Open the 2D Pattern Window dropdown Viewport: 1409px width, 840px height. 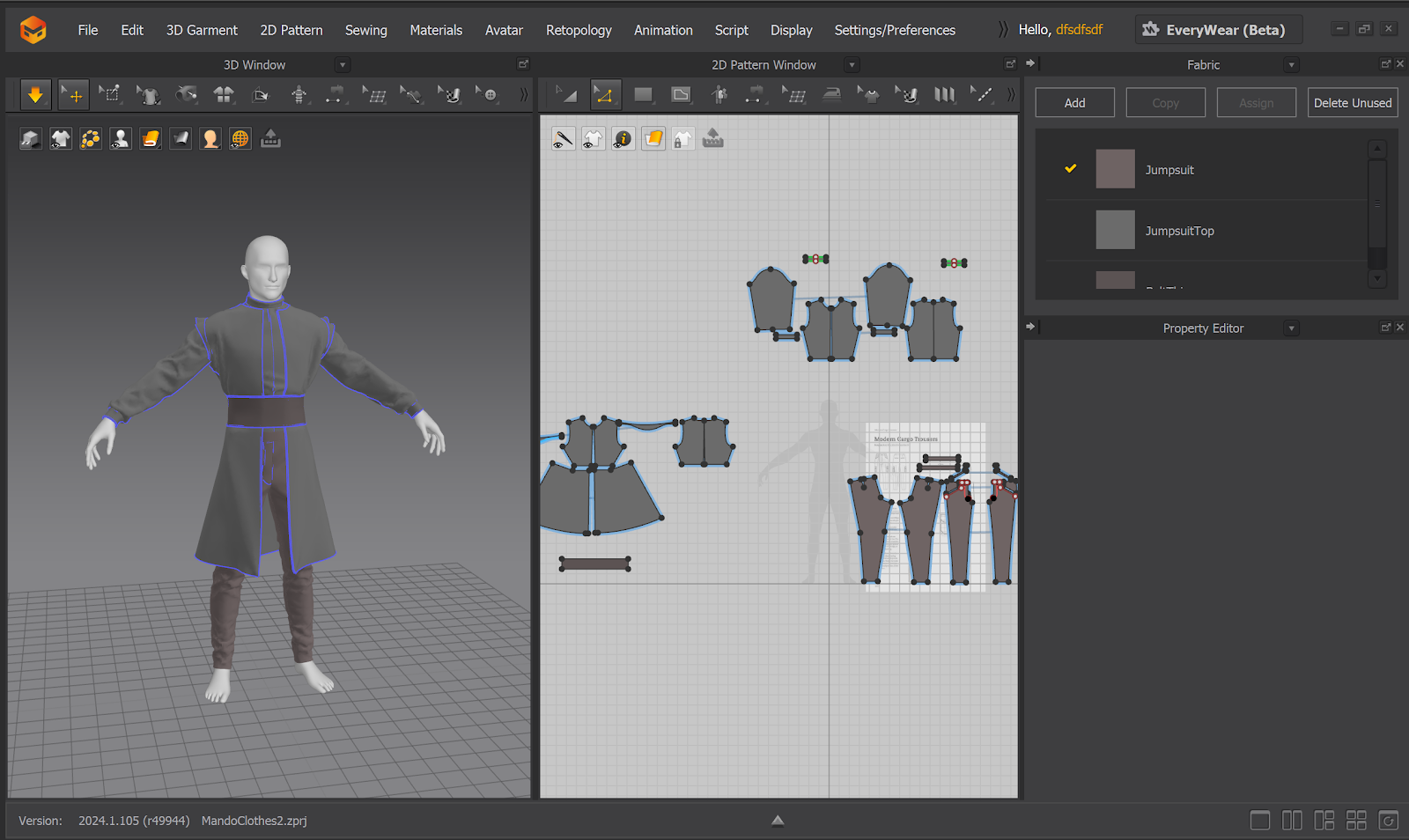pyautogui.click(x=851, y=65)
